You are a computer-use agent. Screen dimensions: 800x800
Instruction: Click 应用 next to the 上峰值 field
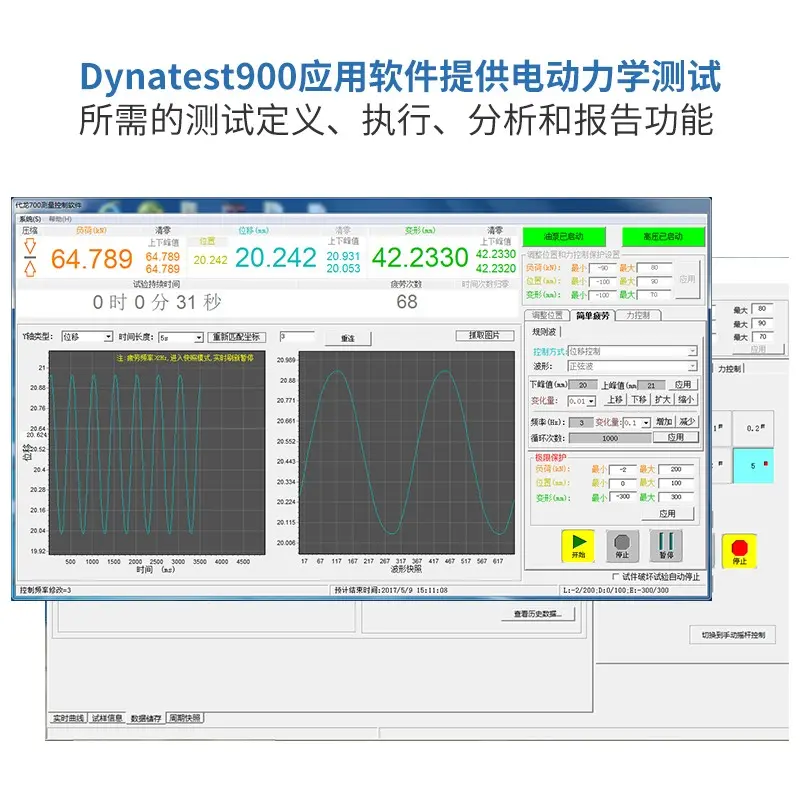tap(683, 384)
